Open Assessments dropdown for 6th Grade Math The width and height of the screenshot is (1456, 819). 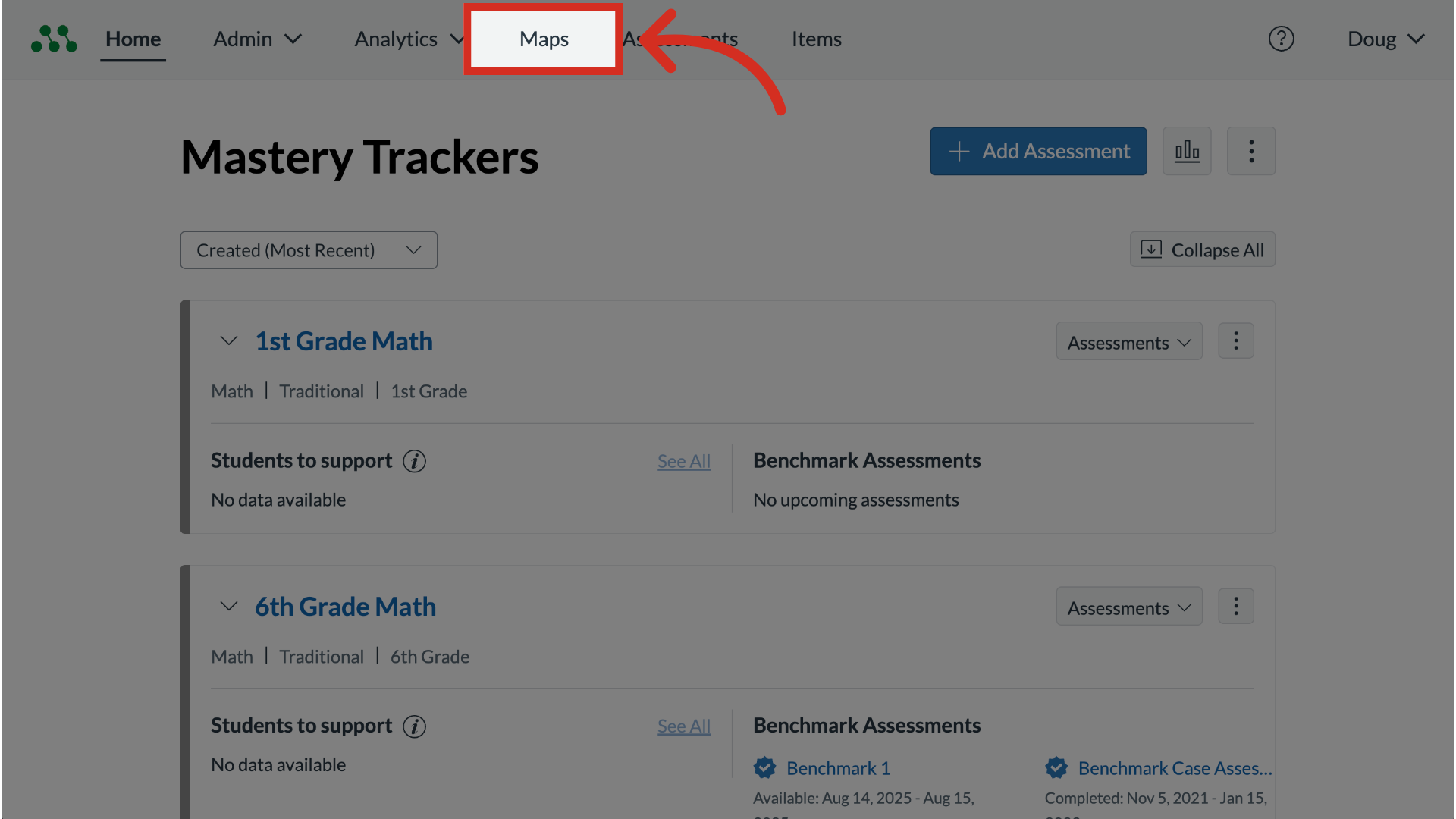[1128, 608]
